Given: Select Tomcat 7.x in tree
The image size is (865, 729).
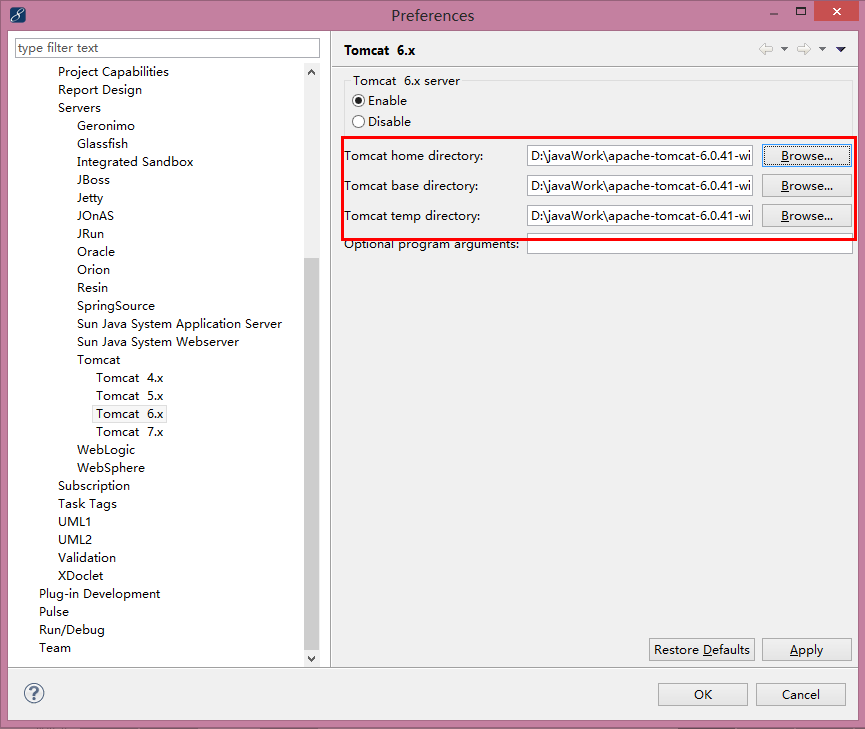Looking at the screenshot, I should point(130,432).
